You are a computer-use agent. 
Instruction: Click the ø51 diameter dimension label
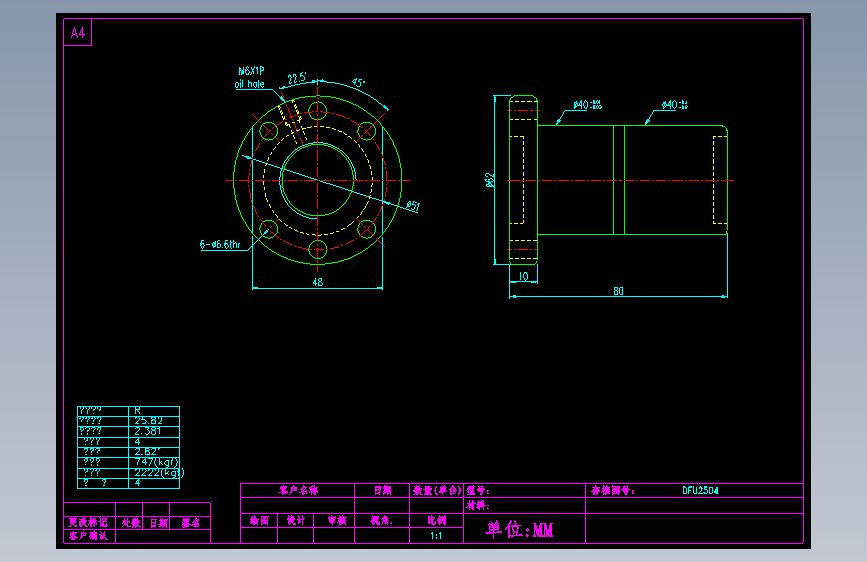[x=413, y=206]
